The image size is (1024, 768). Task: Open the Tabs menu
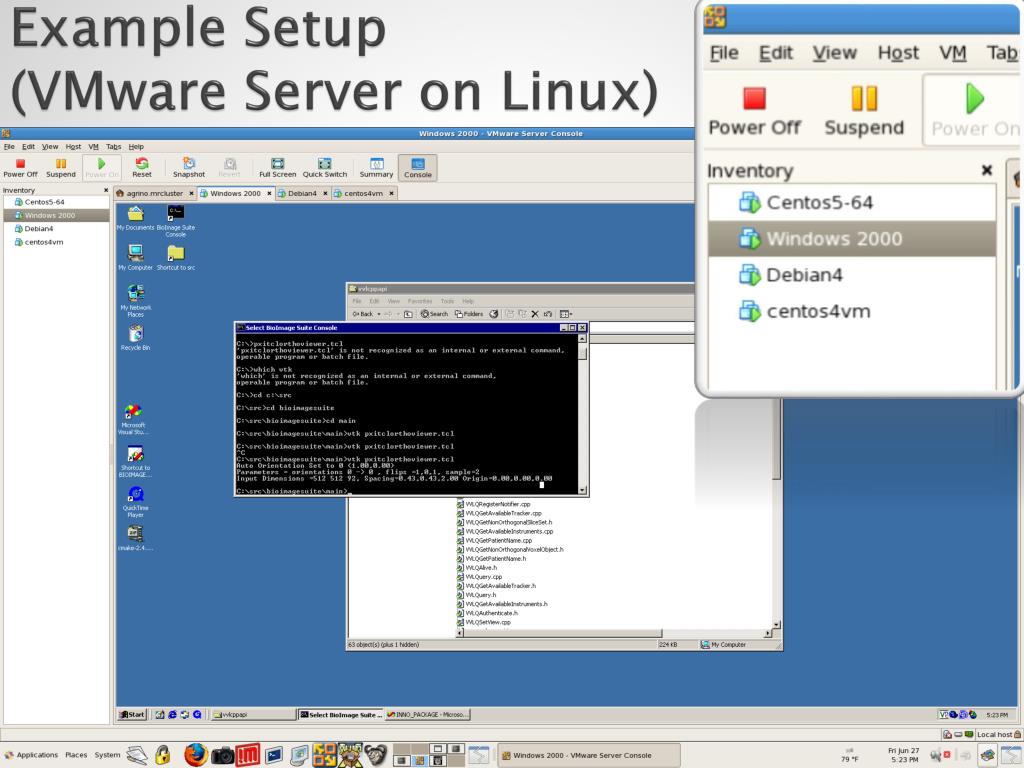114,147
